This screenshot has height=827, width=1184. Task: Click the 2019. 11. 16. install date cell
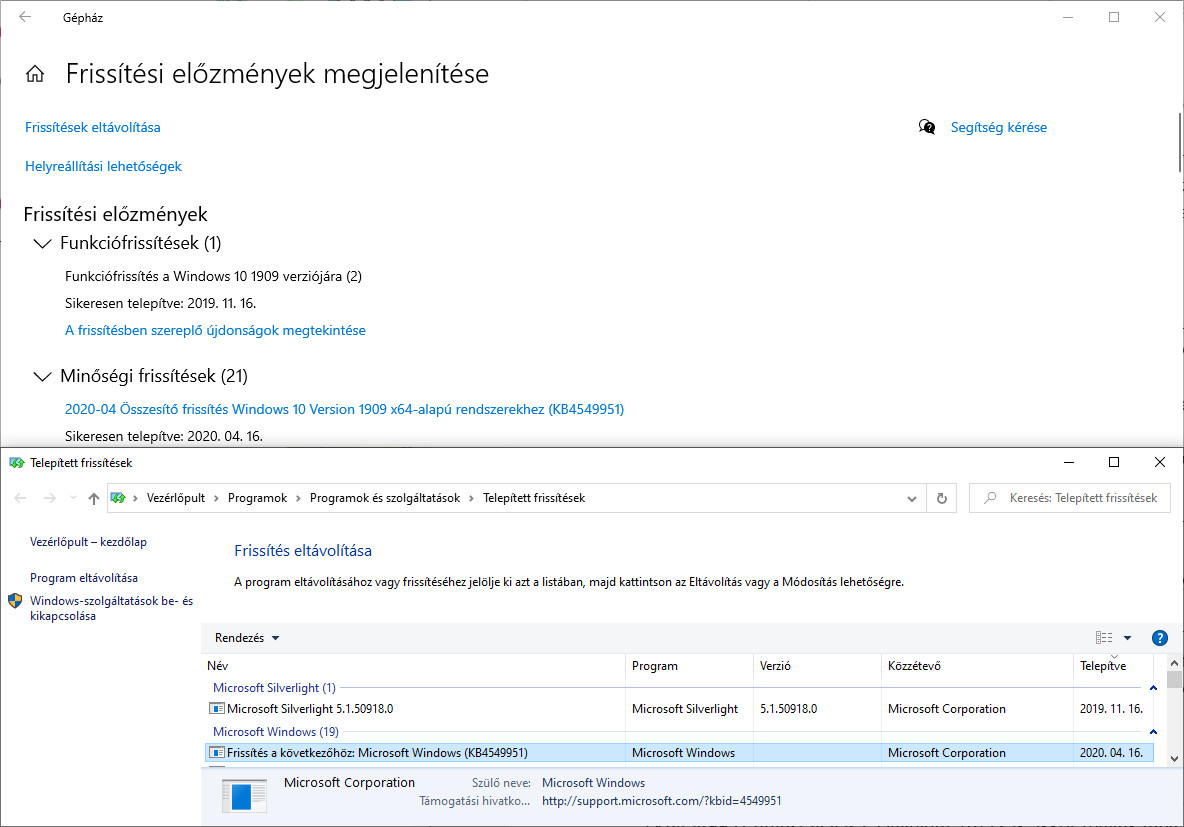(x=1111, y=708)
